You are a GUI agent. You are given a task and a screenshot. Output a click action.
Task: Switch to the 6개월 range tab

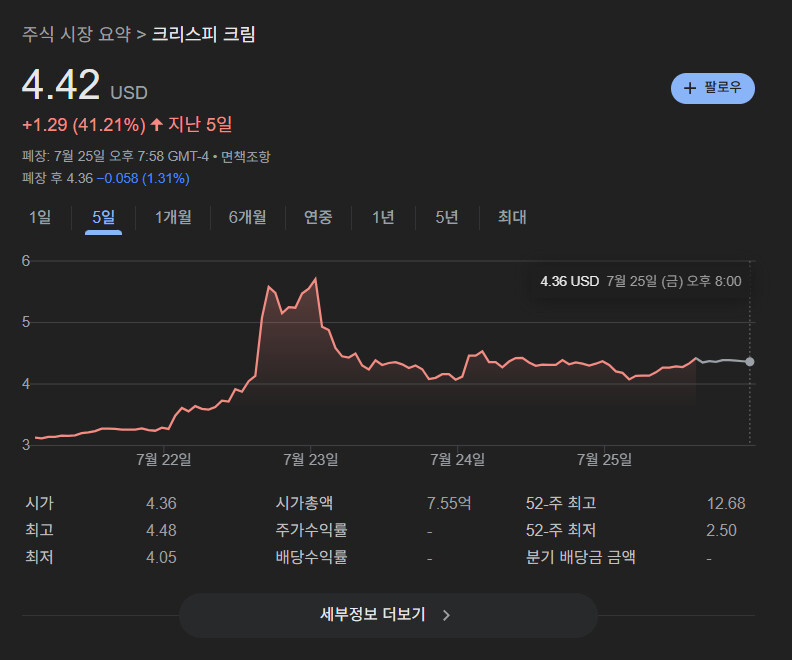pyautogui.click(x=248, y=217)
